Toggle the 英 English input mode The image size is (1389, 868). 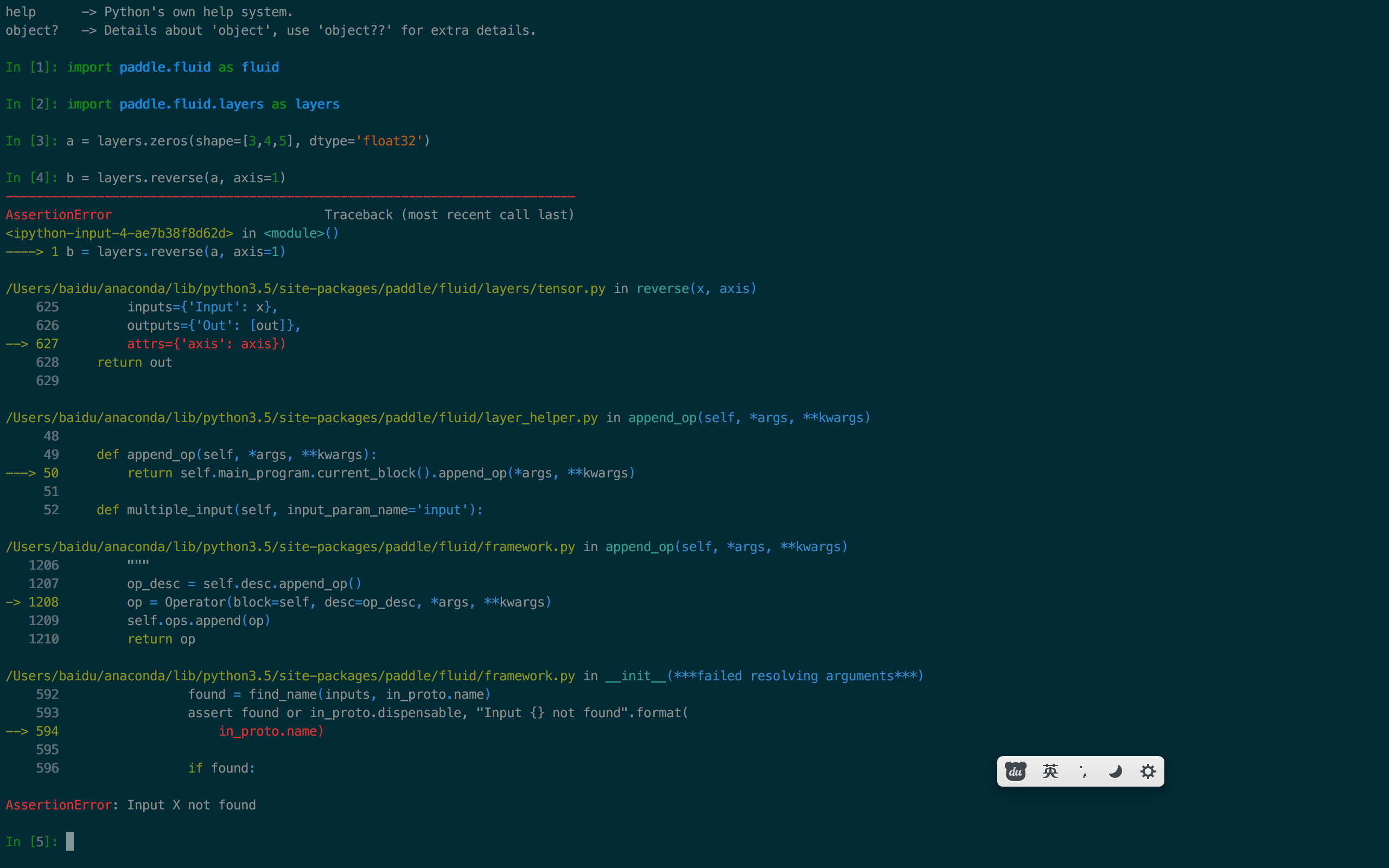[x=1050, y=771]
